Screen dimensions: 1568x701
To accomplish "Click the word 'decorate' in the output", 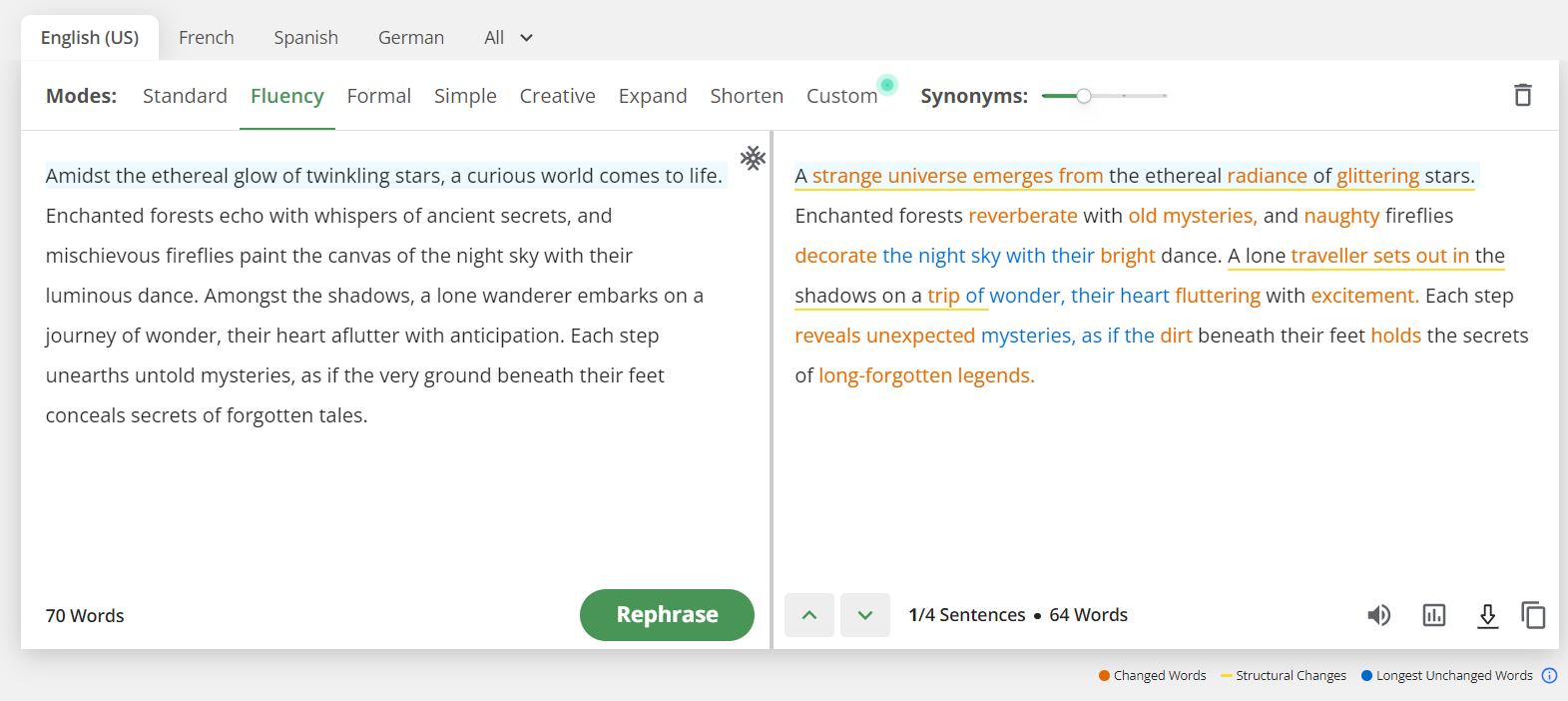I will point(835,256).
